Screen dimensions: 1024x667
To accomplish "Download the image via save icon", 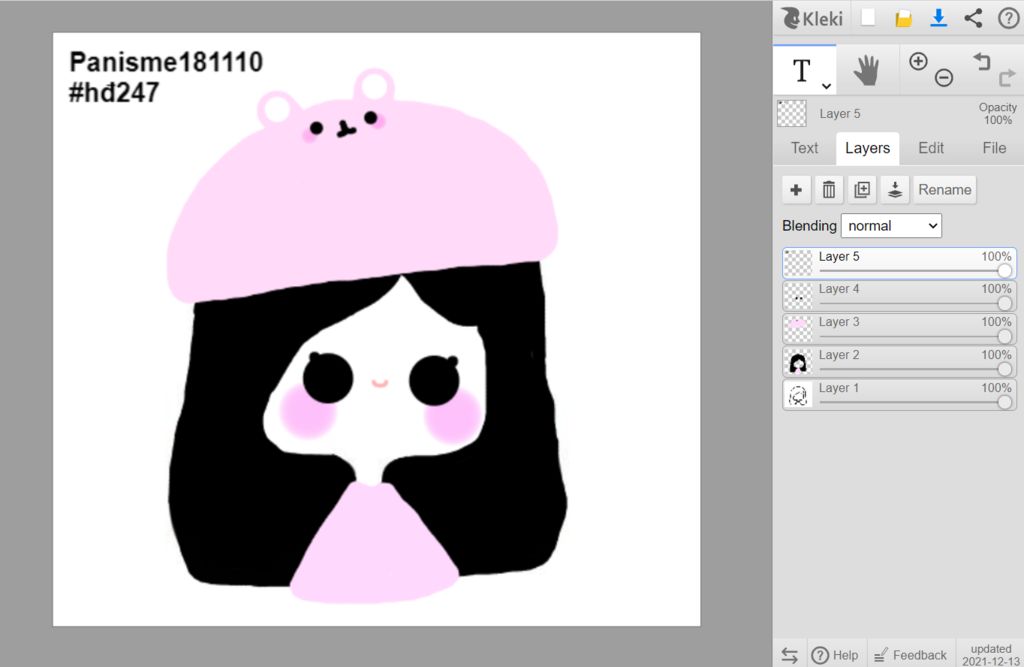I will 938,18.
